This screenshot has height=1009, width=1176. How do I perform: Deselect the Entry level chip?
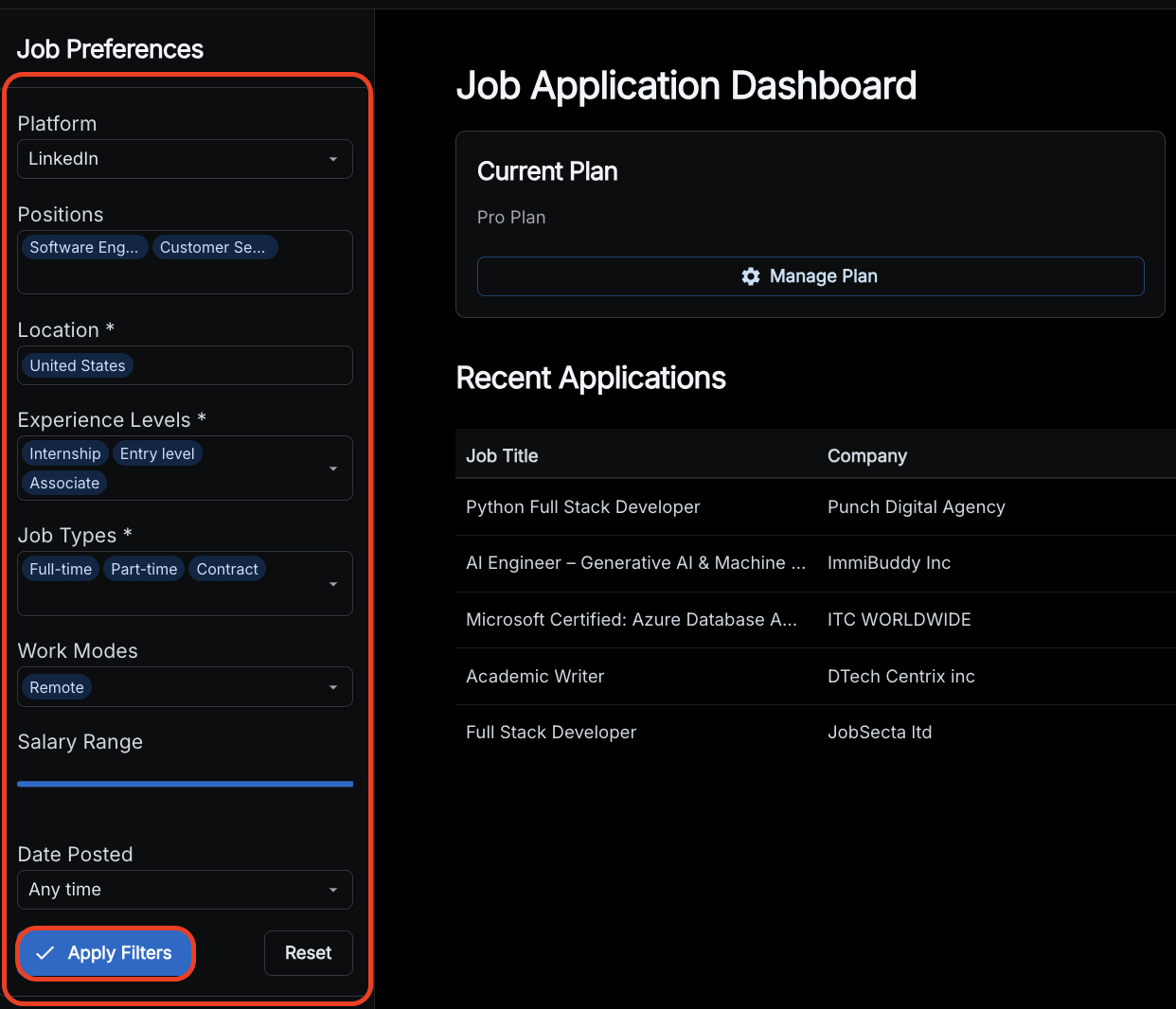[157, 453]
